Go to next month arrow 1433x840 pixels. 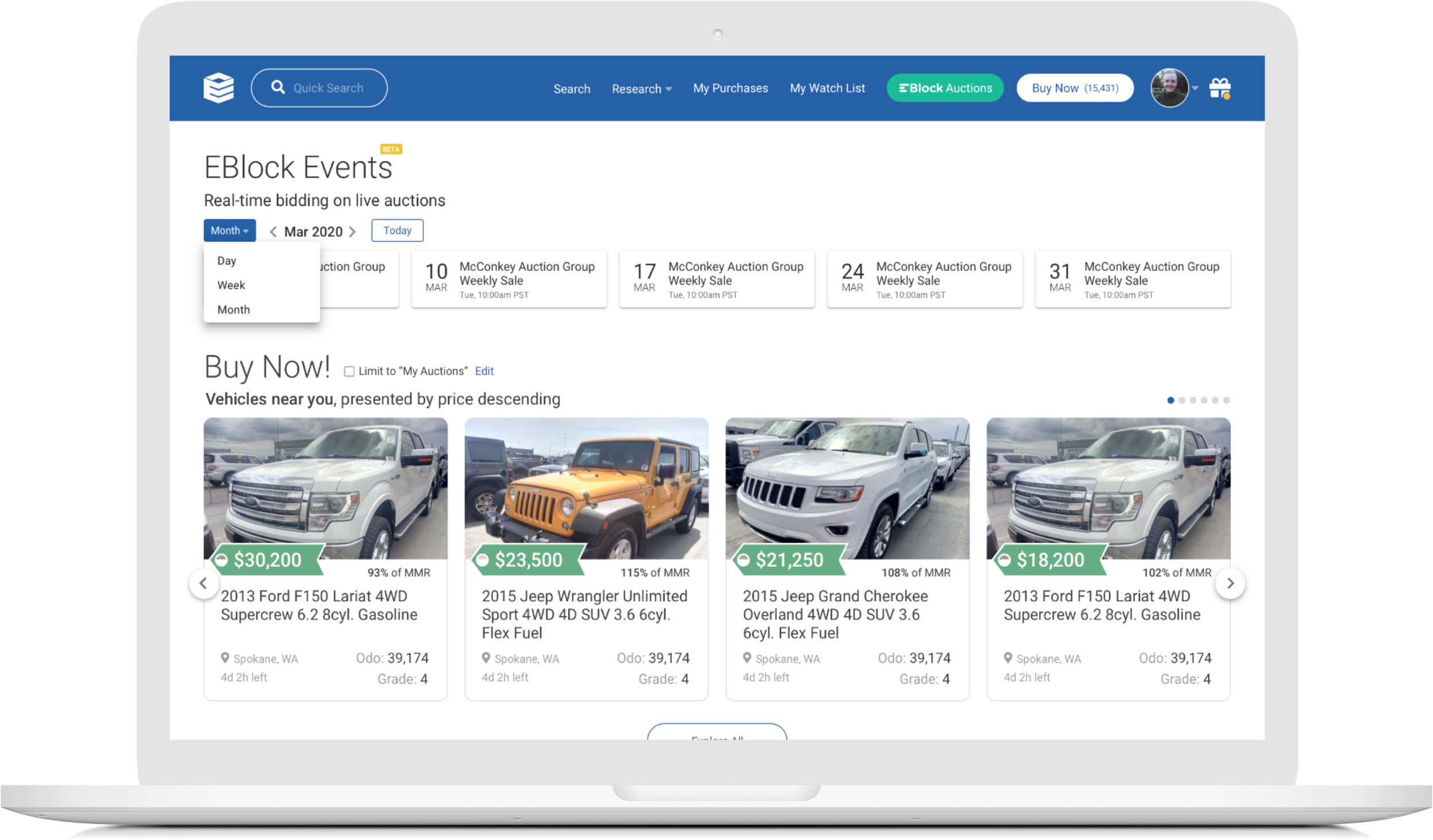353,231
